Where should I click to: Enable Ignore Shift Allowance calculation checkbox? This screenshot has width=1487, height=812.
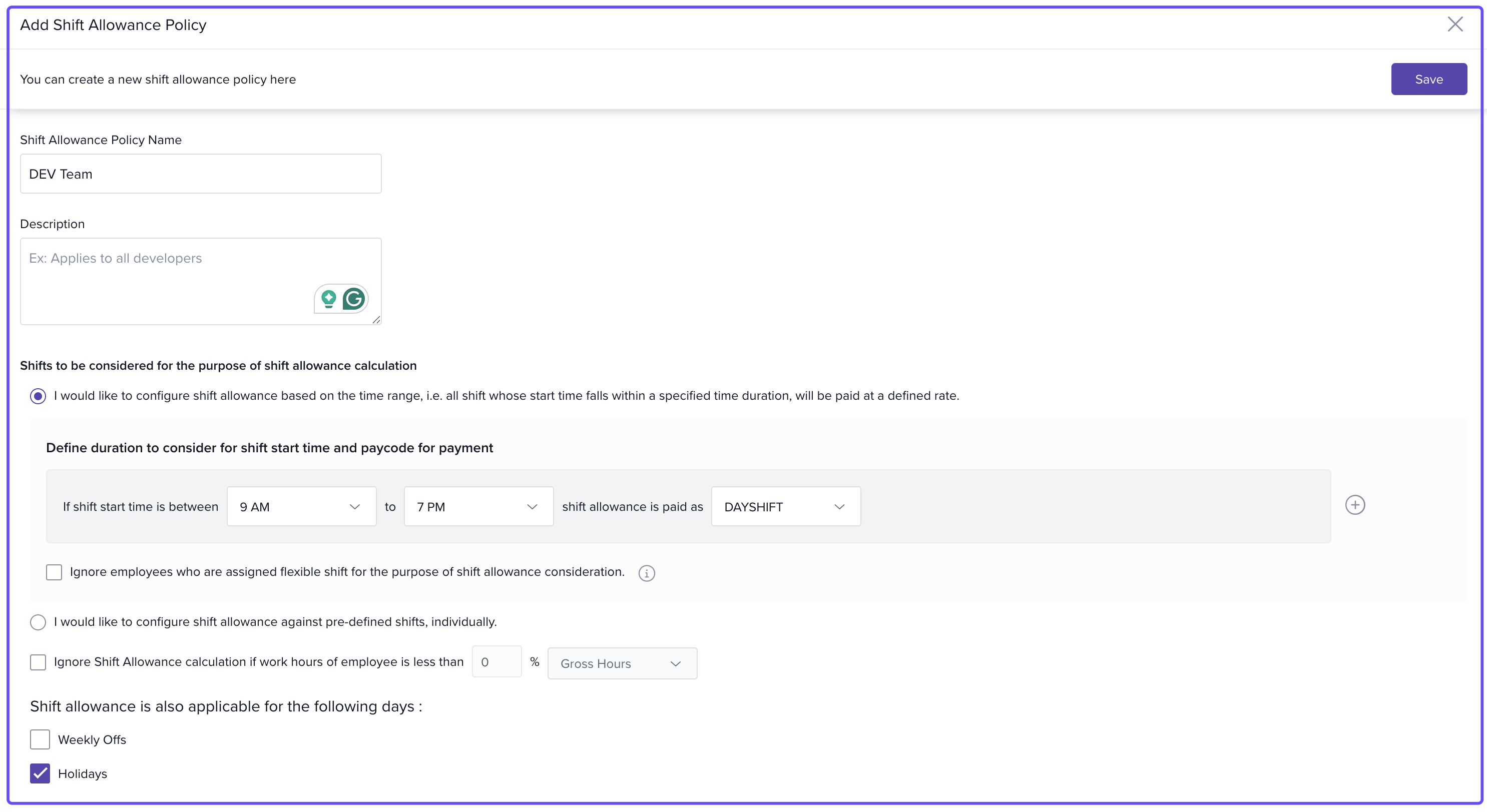click(38, 662)
